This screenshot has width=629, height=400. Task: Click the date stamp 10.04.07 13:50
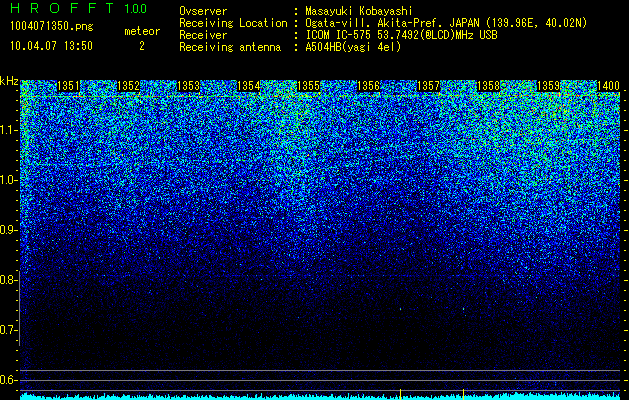51,46
